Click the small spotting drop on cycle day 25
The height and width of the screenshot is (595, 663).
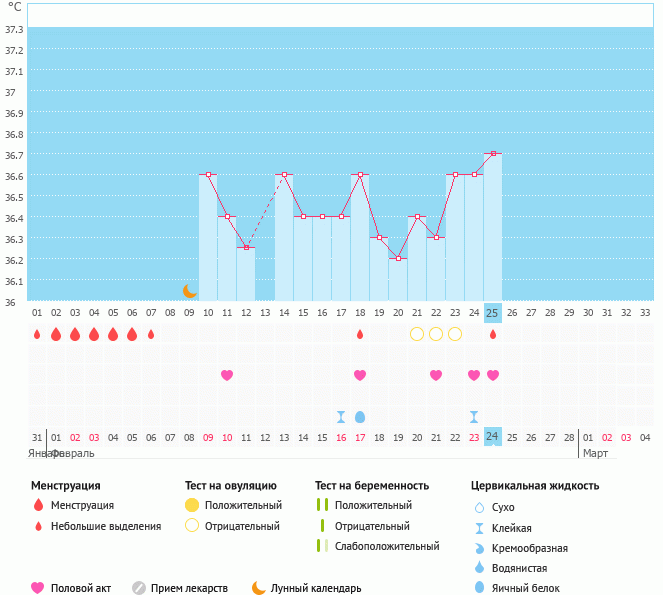pos(493,334)
